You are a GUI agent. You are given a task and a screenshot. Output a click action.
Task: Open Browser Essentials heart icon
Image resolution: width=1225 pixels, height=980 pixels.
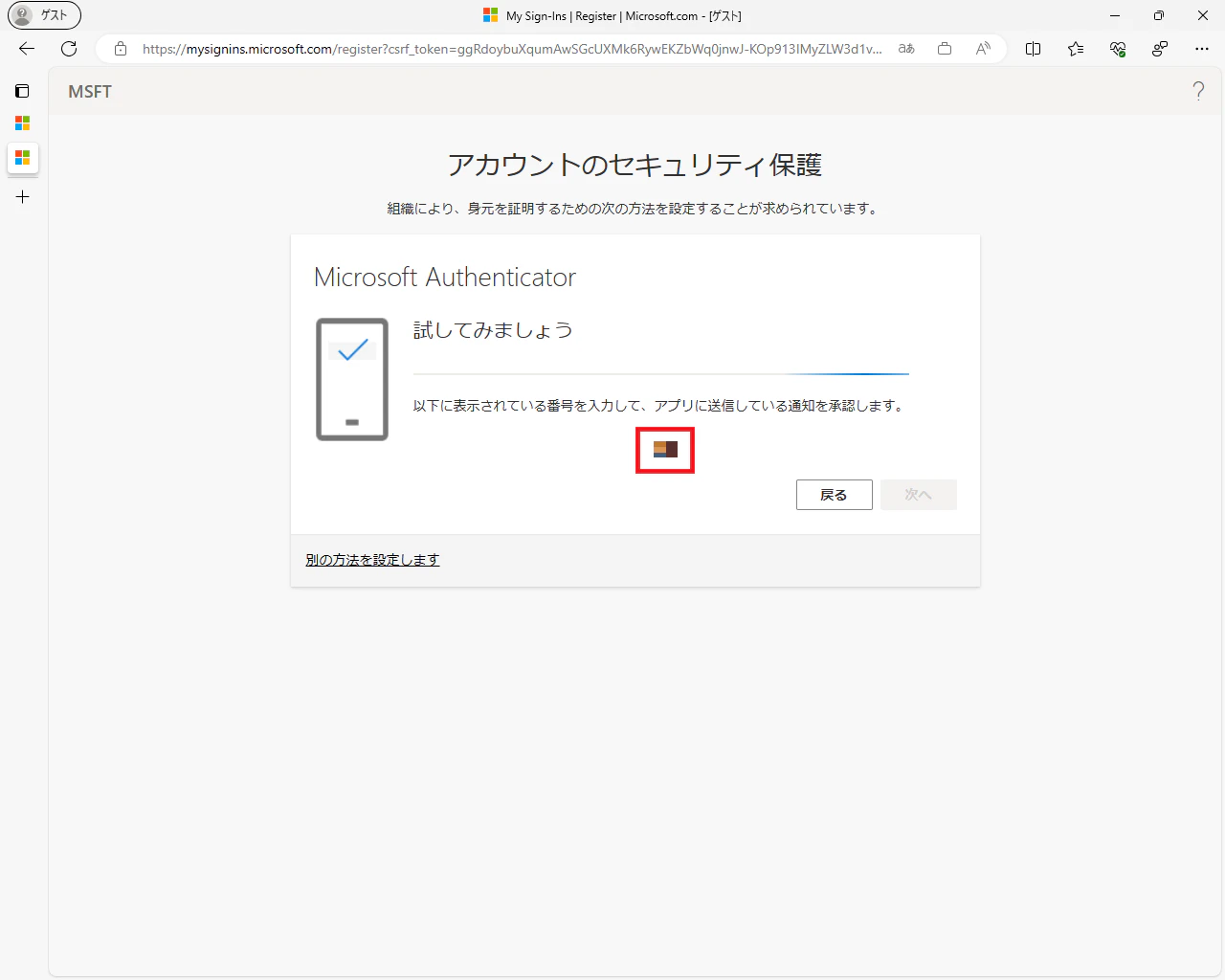1118,49
